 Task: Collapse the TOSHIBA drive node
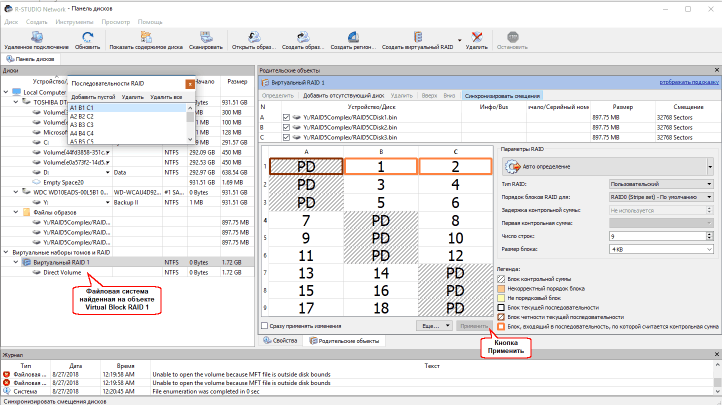point(16,102)
